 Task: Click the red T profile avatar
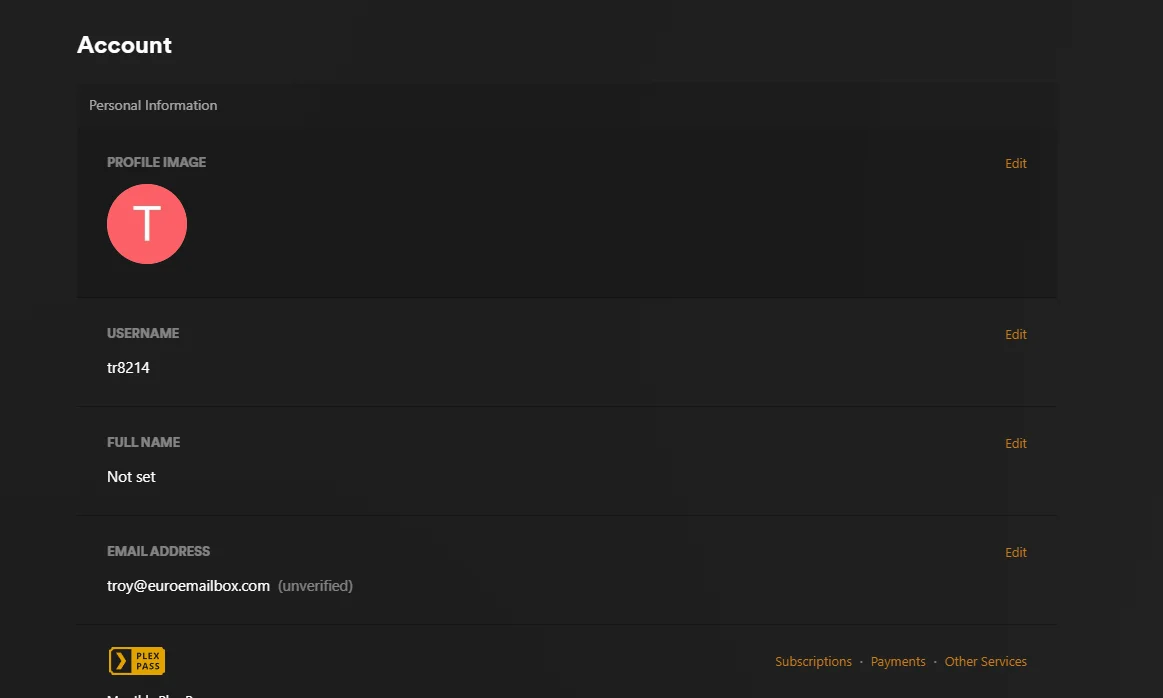click(147, 224)
